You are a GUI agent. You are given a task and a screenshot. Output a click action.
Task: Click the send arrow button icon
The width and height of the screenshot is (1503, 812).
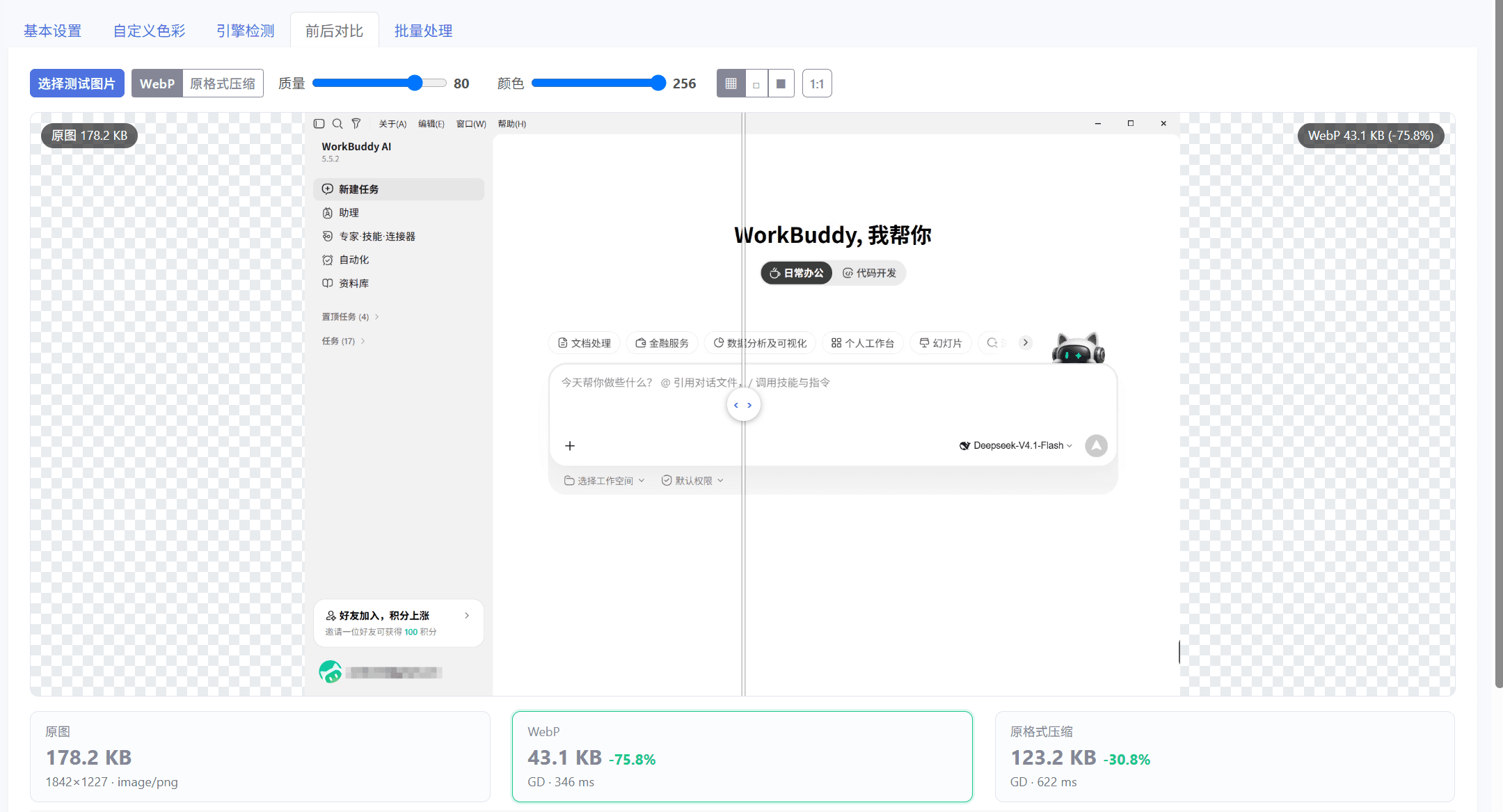point(1097,446)
